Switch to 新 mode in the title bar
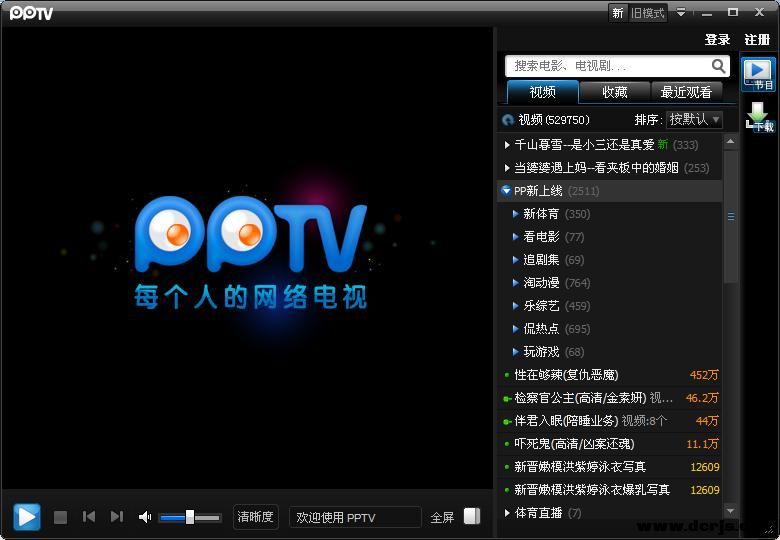 pyautogui.click(x=618, y=13)
